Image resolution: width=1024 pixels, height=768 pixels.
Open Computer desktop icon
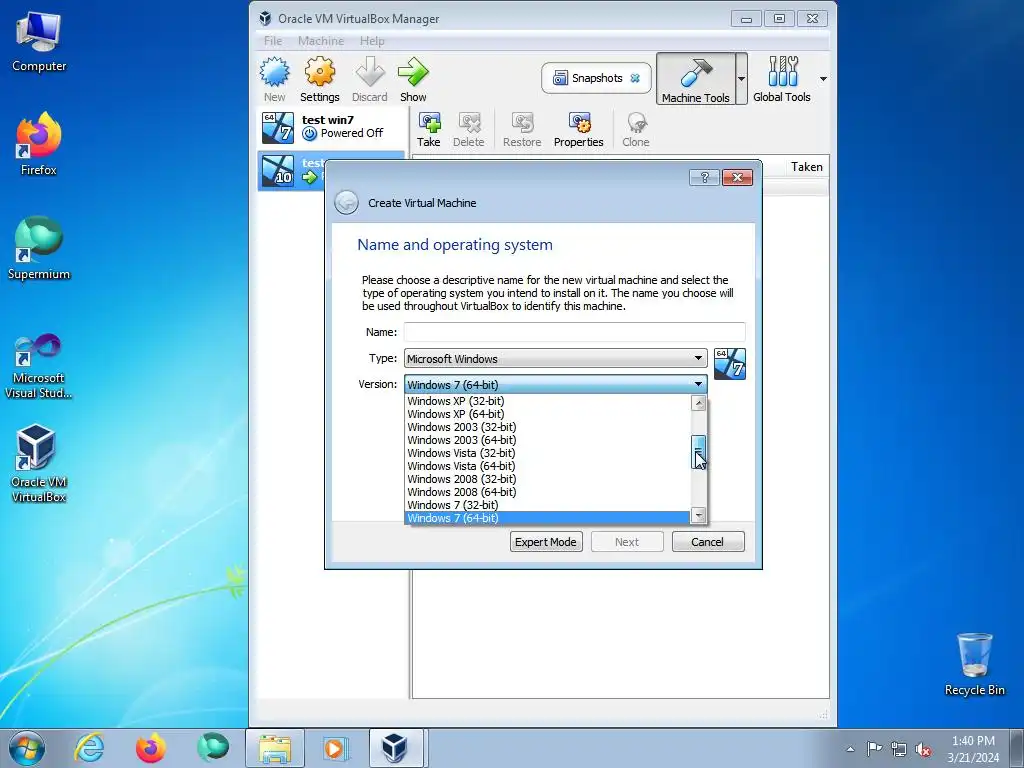tap(39, 43)
